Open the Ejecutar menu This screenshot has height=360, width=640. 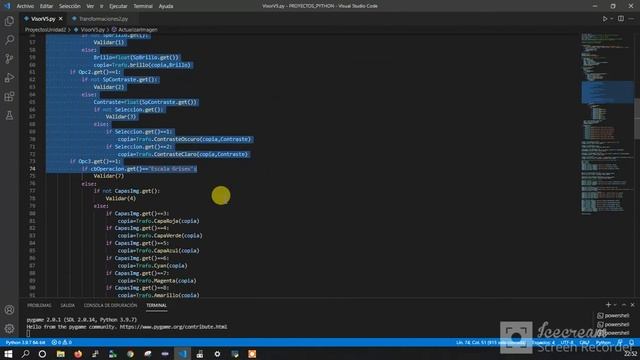pyautogui.click(x=118, y=6)
